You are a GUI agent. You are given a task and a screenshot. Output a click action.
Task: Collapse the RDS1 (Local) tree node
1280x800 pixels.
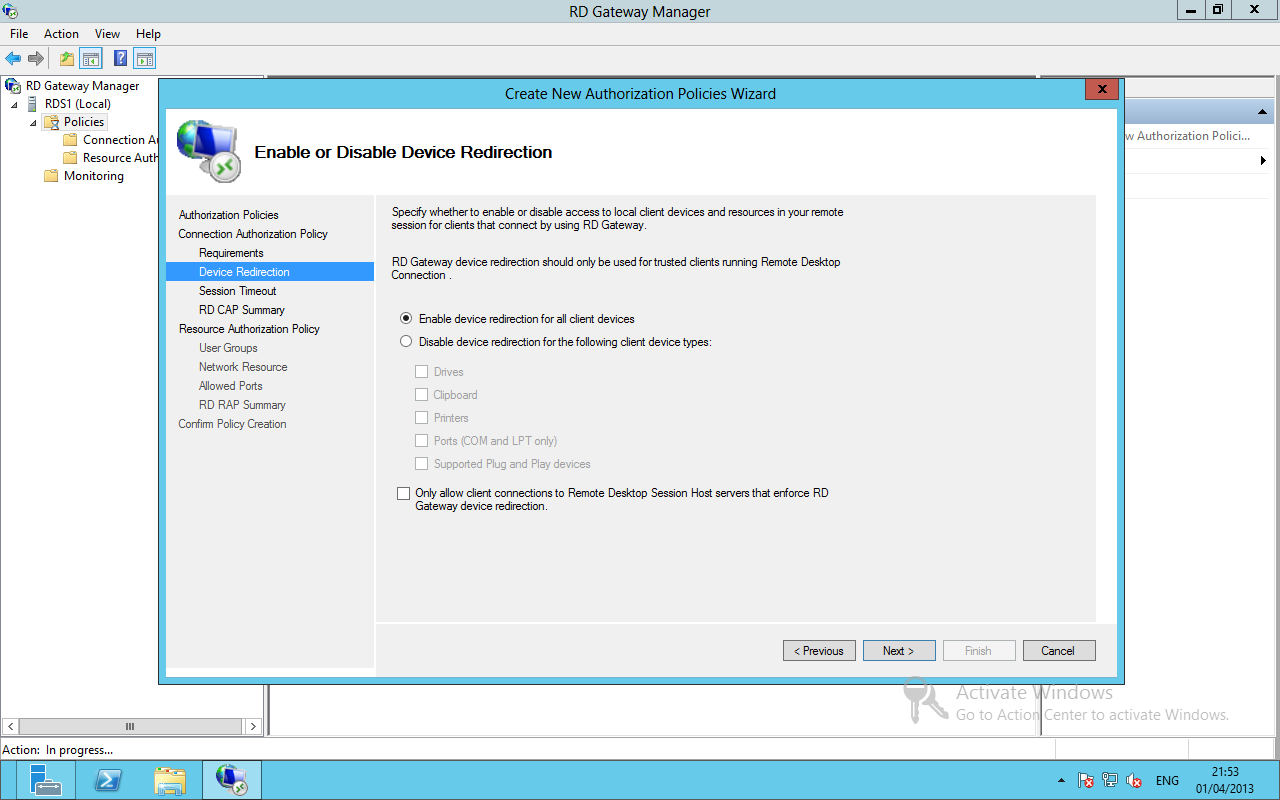pyautogui.click(x=15, y=105)
